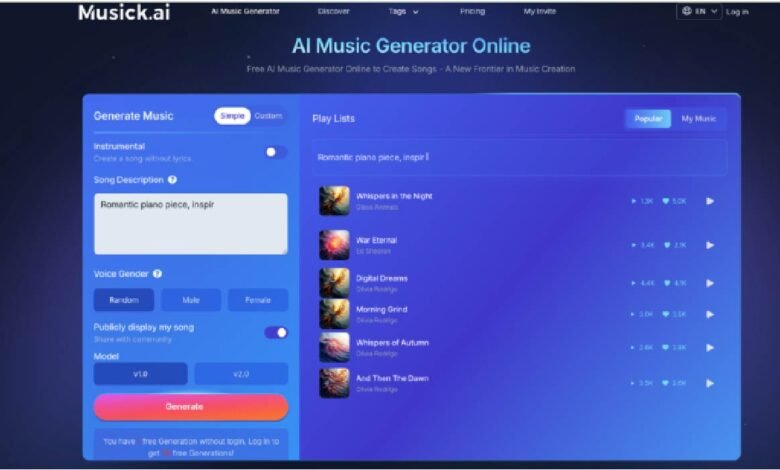The width and height of the screenshot is (780, 470).
Task: Open Song Description help icon
Action: coord(173,180)
